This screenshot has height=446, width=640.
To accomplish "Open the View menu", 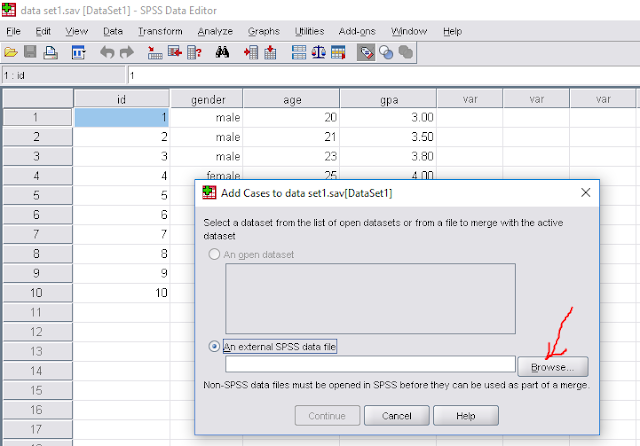I will click(77, 31).
